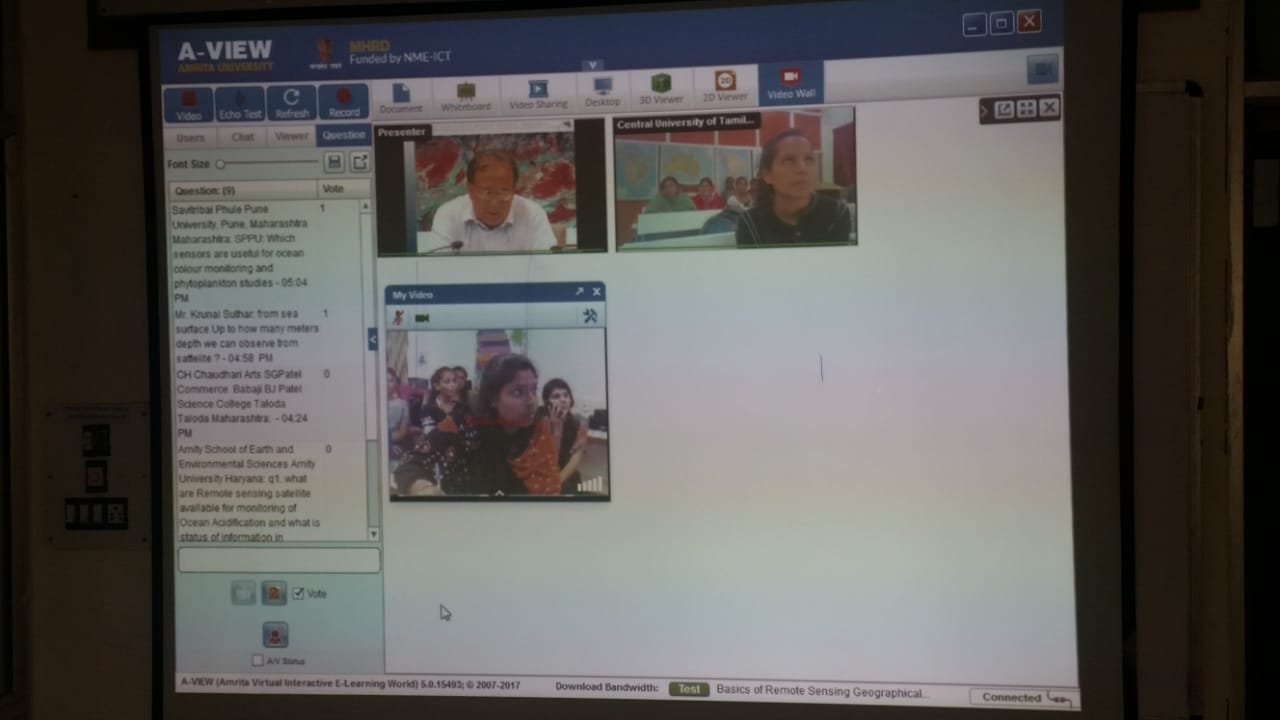Image resolution: width=1280 pixels, height=720 pixels.
Task: Pop out the question panel
Action: [360, 161]
